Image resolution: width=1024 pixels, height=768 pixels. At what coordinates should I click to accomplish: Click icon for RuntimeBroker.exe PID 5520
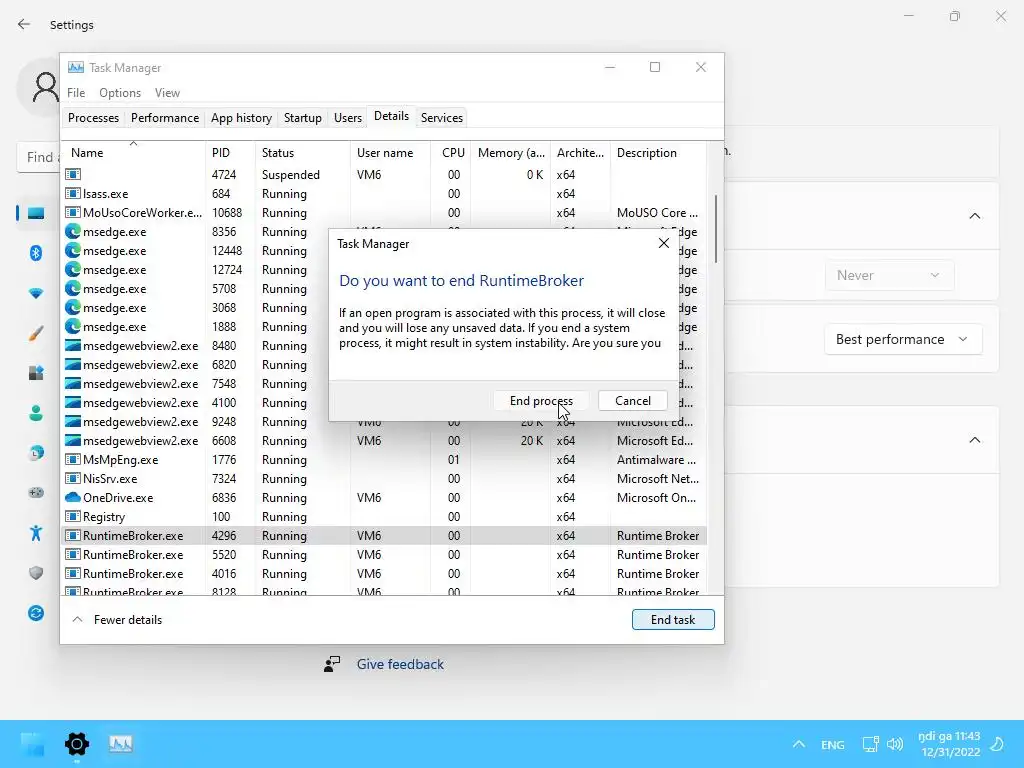tap(73, 554)
